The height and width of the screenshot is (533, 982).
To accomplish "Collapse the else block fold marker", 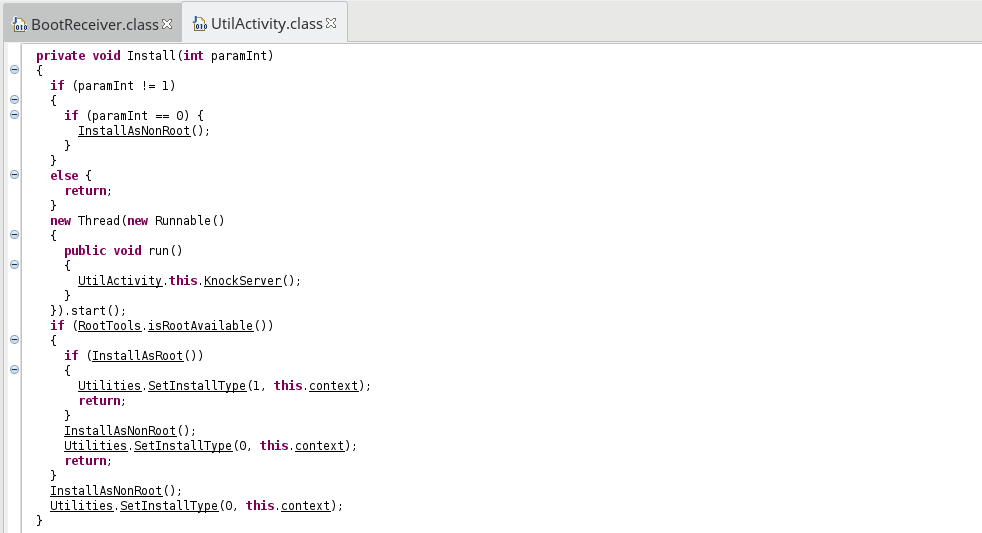I will coord(14,175).
